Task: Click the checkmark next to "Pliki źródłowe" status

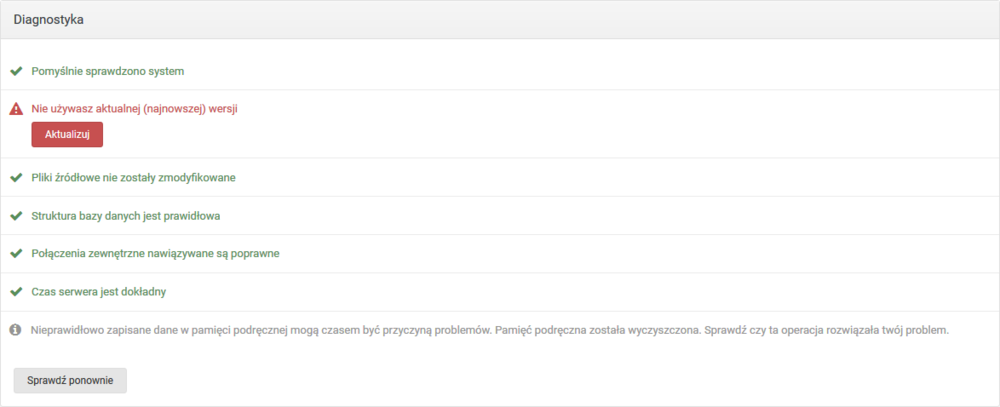Action: click(x=15, y=178)
